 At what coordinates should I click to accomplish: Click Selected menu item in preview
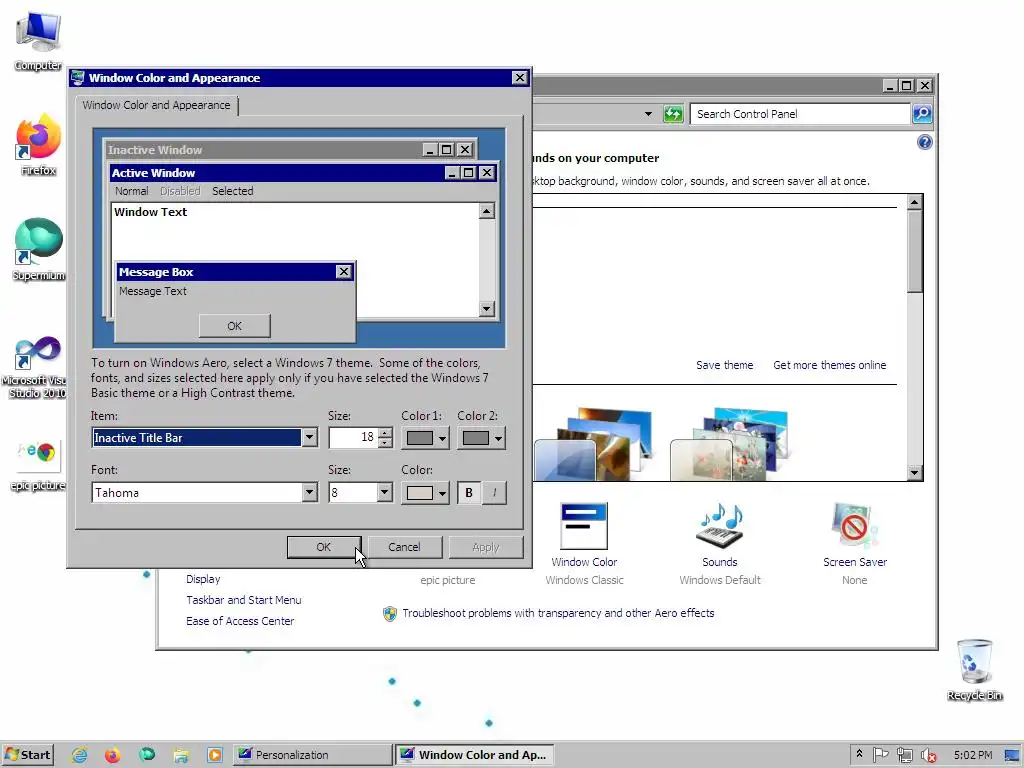pyautogui.click(x=232, y=191)
